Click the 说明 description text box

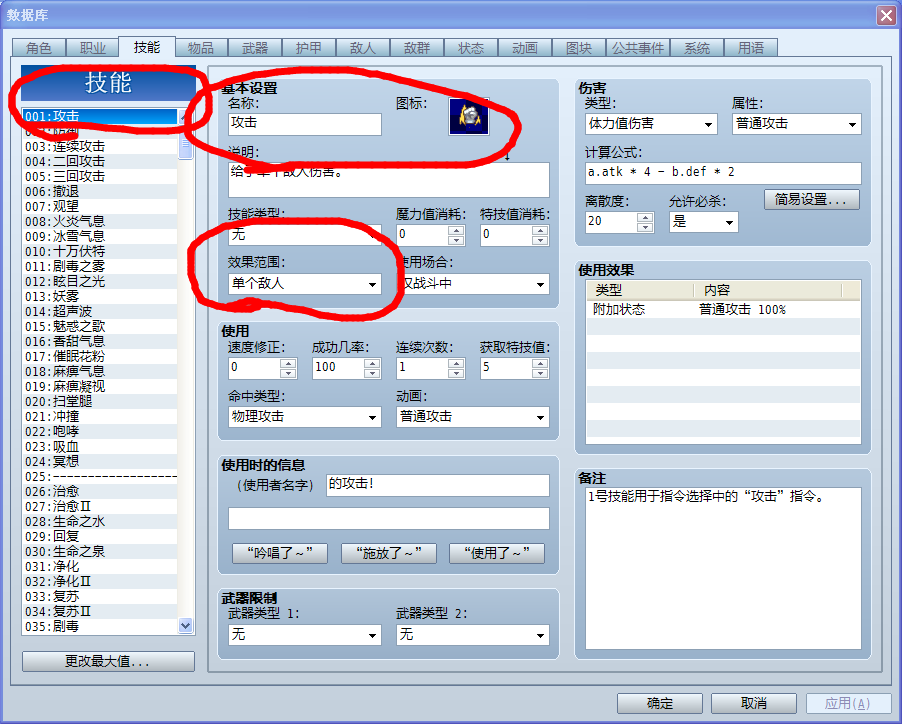[x=389, y=179]
